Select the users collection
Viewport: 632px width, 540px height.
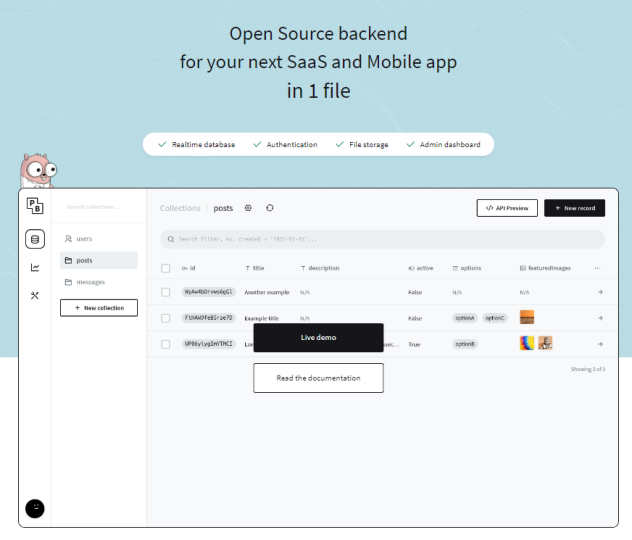pos(84,239)
